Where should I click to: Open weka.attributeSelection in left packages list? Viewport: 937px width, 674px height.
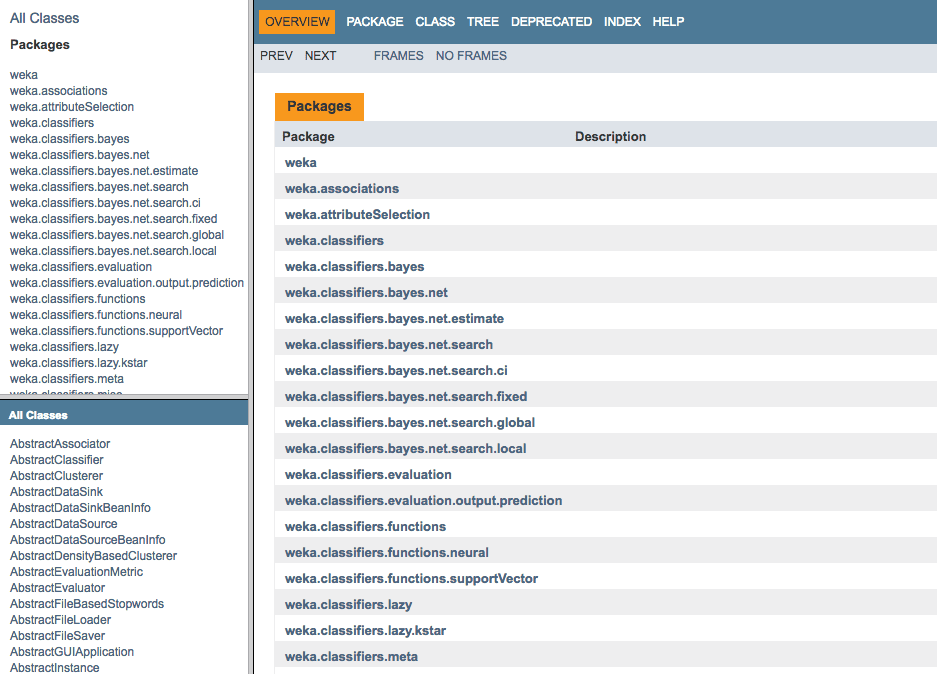[72, 107]
